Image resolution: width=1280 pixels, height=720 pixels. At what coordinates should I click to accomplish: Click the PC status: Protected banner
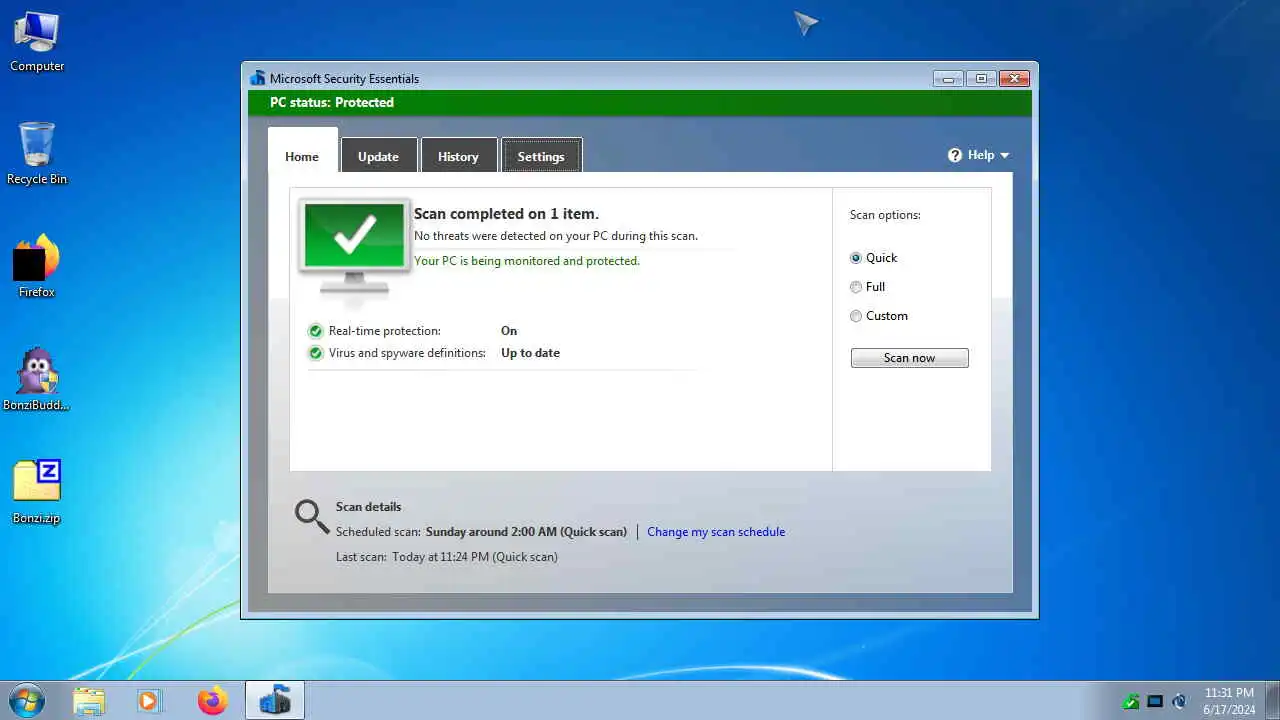point(640,103)
